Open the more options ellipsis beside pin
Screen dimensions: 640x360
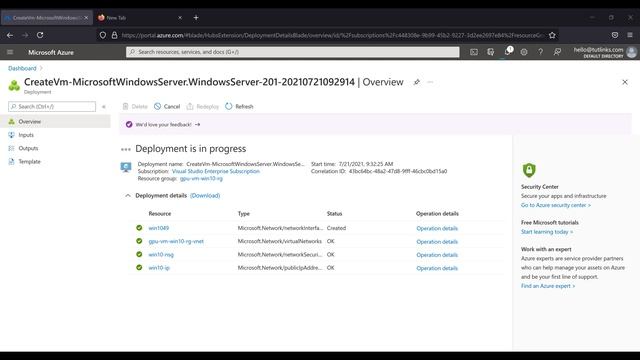pyautogui.click(x=430, y=82)
